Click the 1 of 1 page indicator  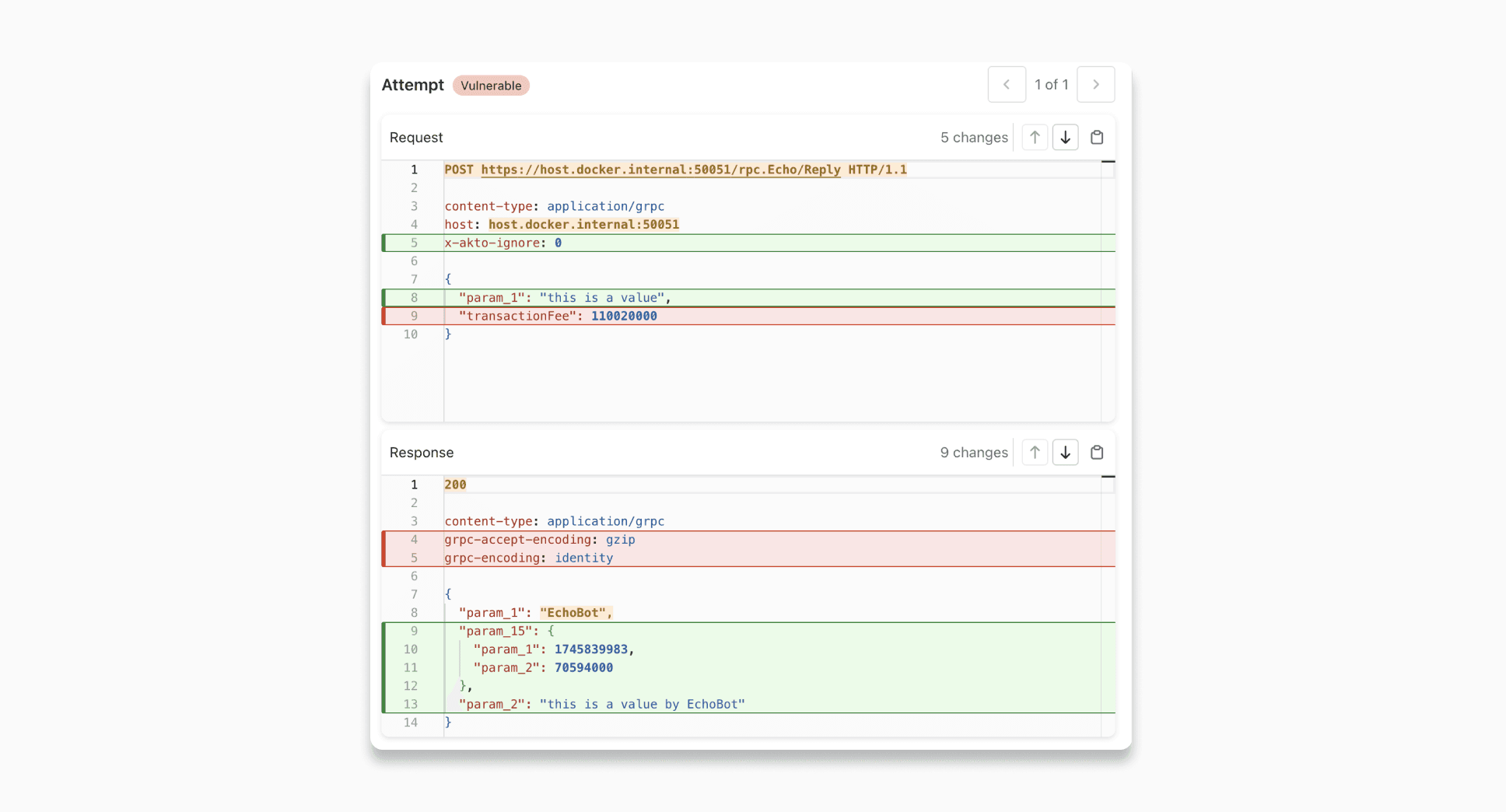pyautogui.click(x=1052, y=84)
